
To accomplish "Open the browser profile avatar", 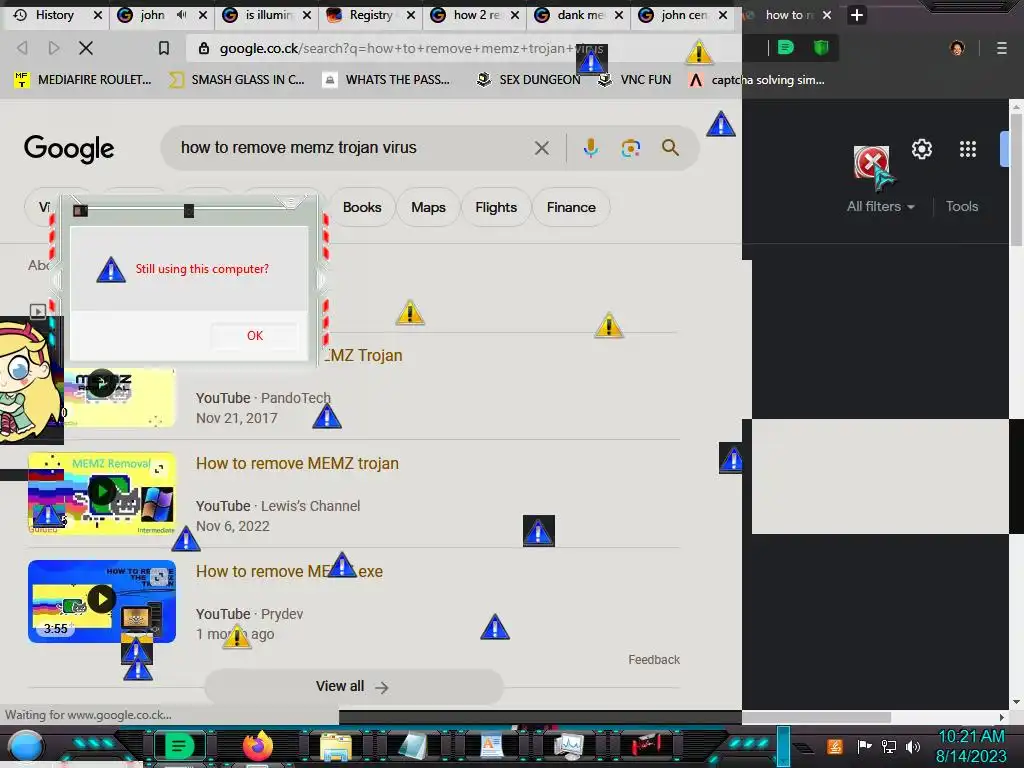I will click(x=957, y=48).
